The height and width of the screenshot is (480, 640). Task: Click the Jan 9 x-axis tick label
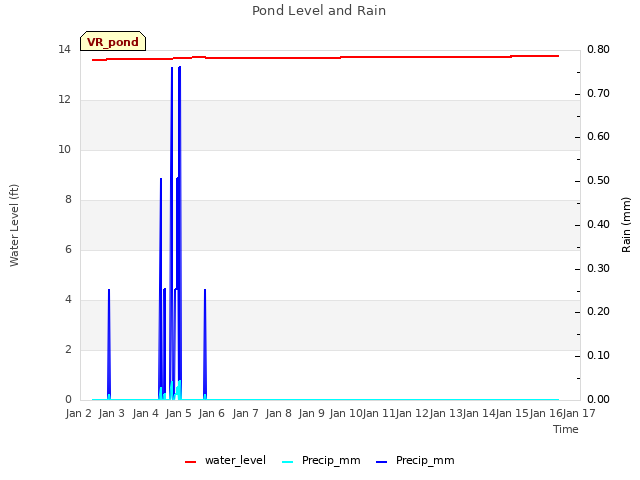(311, 413)
